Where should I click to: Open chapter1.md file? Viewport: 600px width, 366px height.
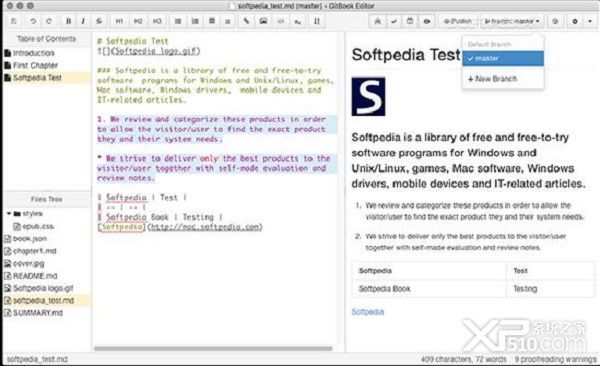(x=34, y=251)
